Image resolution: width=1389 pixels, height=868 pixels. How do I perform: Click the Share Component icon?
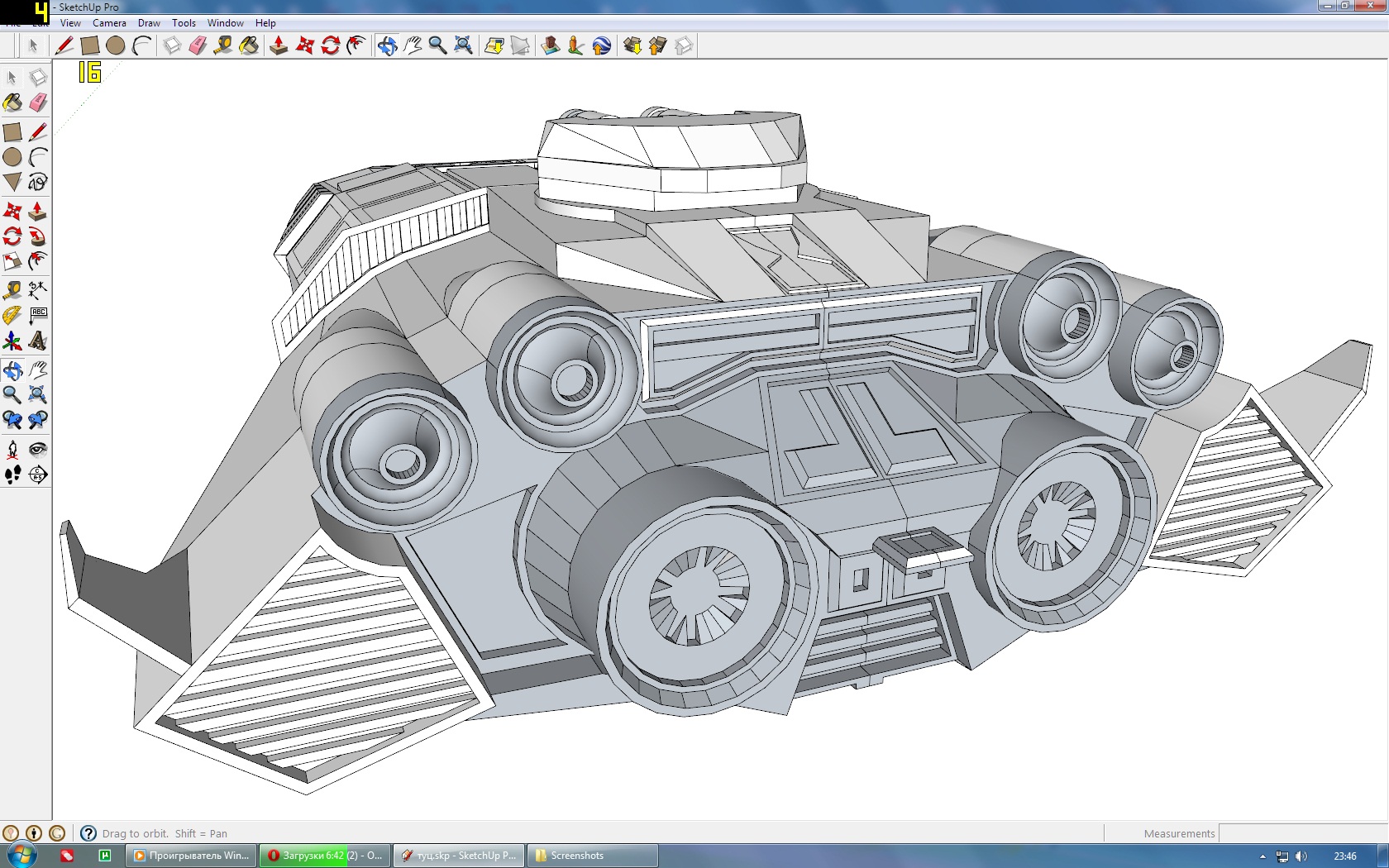point(684,45)
